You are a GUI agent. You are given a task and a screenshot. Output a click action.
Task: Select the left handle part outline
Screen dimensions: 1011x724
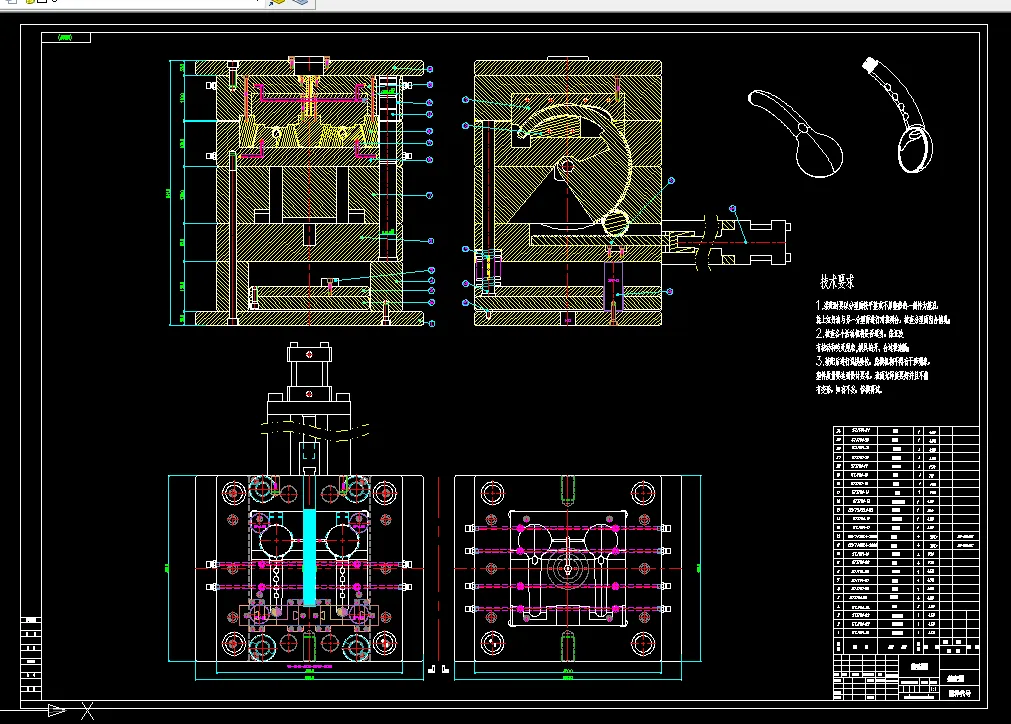795,133
